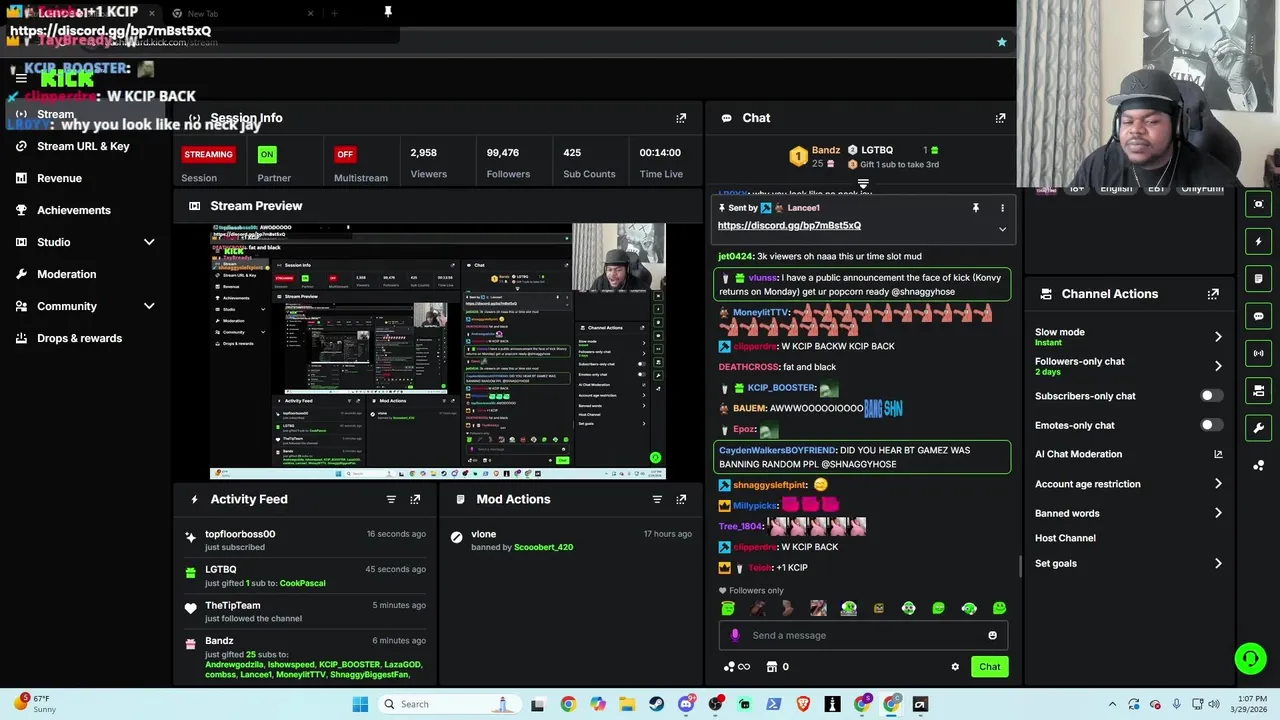Pop out the Session Info panel

681,118
